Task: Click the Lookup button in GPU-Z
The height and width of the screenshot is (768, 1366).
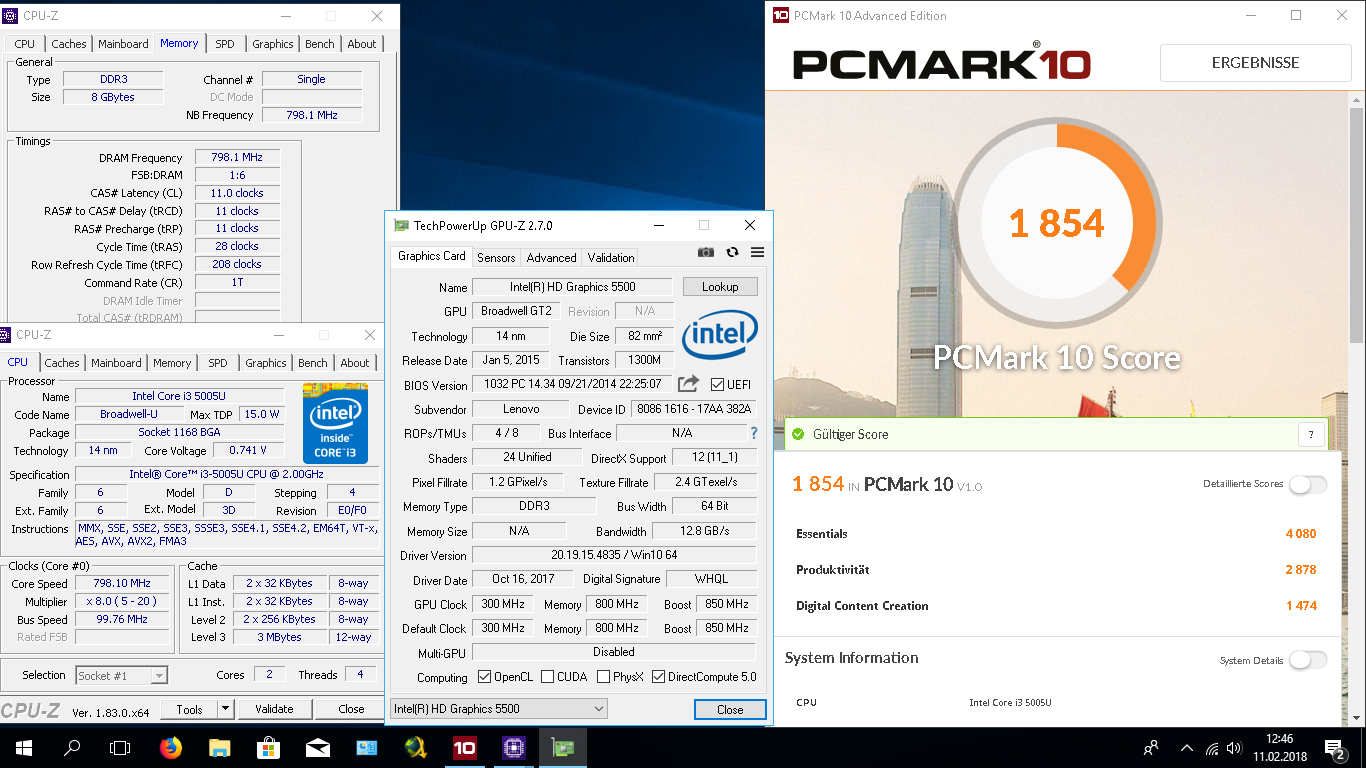Action: tap(720, 287)
